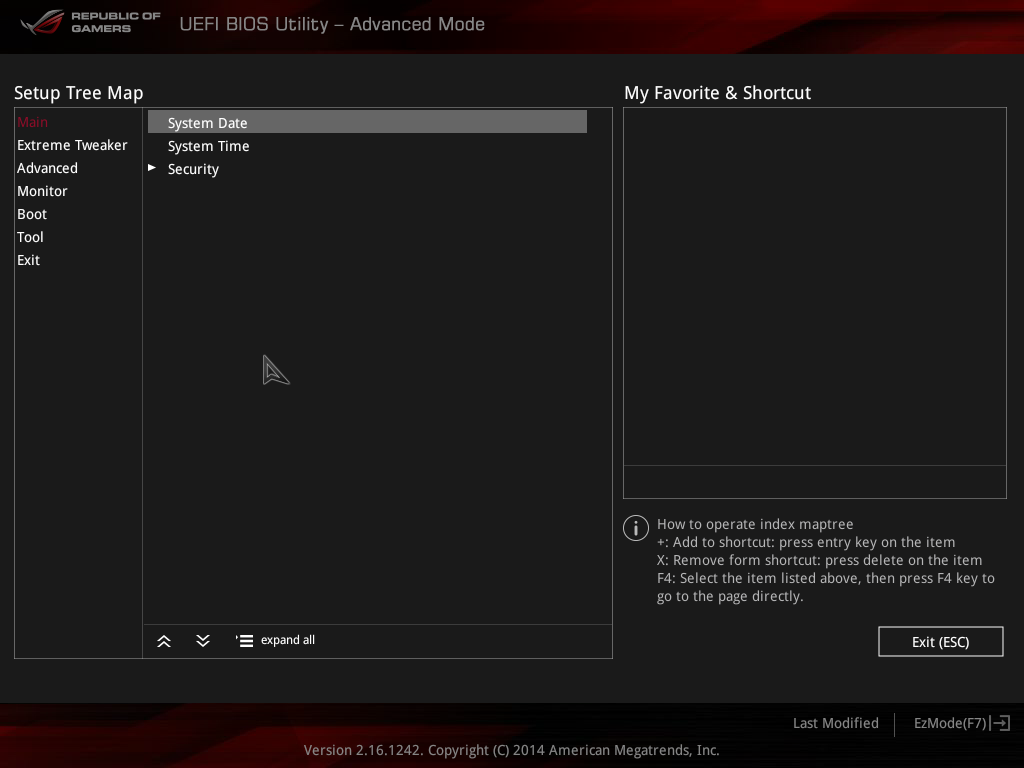Click the info icon beside instructions

(x=635, y=528)
